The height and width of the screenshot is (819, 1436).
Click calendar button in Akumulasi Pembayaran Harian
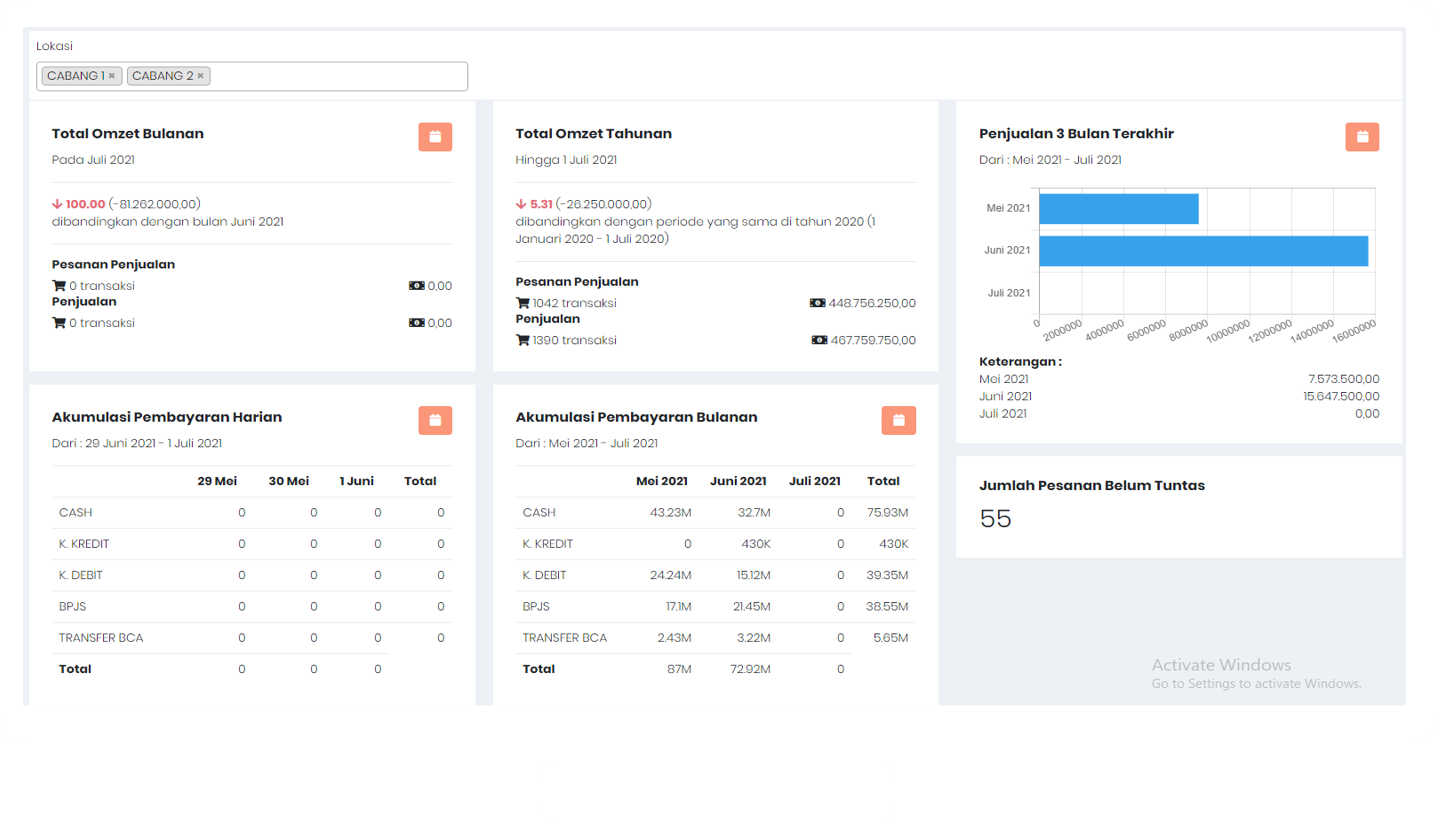pos(435,421)
